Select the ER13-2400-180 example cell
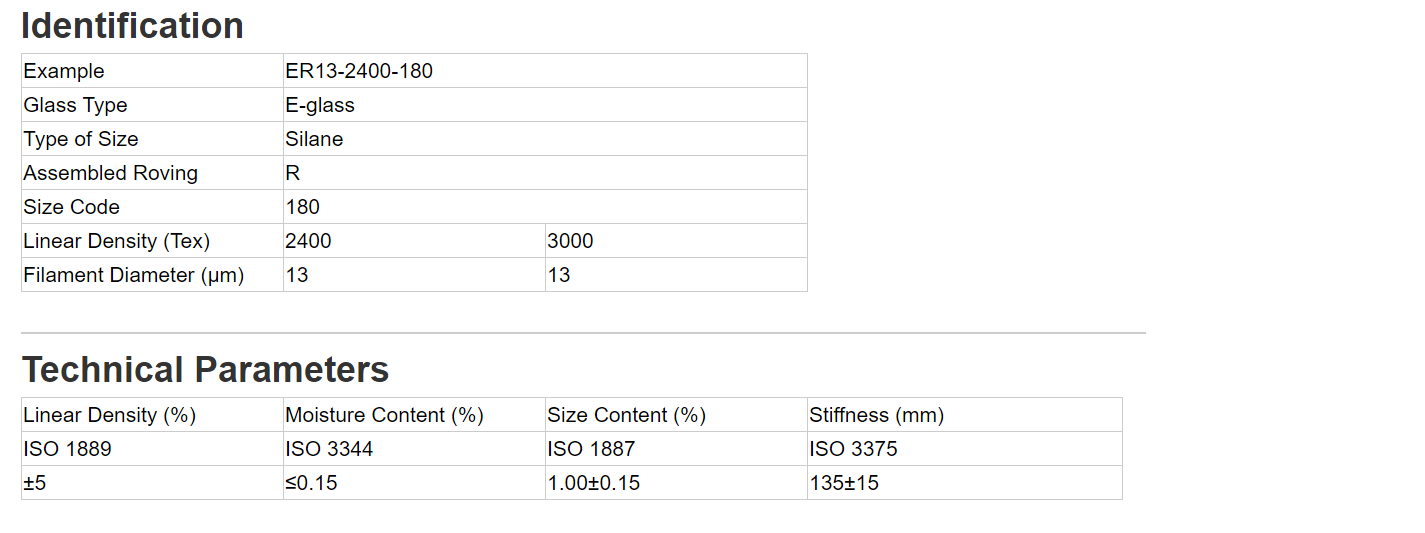 tap(545, 71)
